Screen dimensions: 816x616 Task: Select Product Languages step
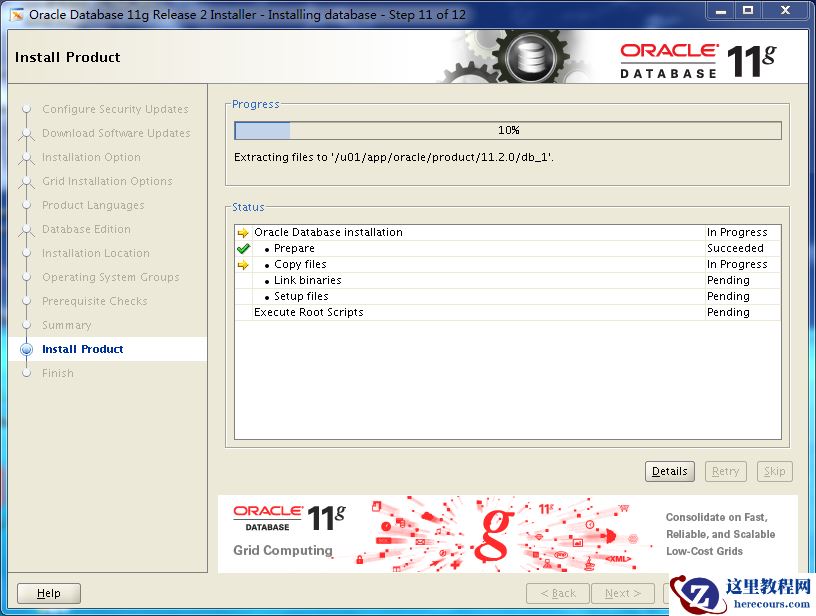pos(93,205)
